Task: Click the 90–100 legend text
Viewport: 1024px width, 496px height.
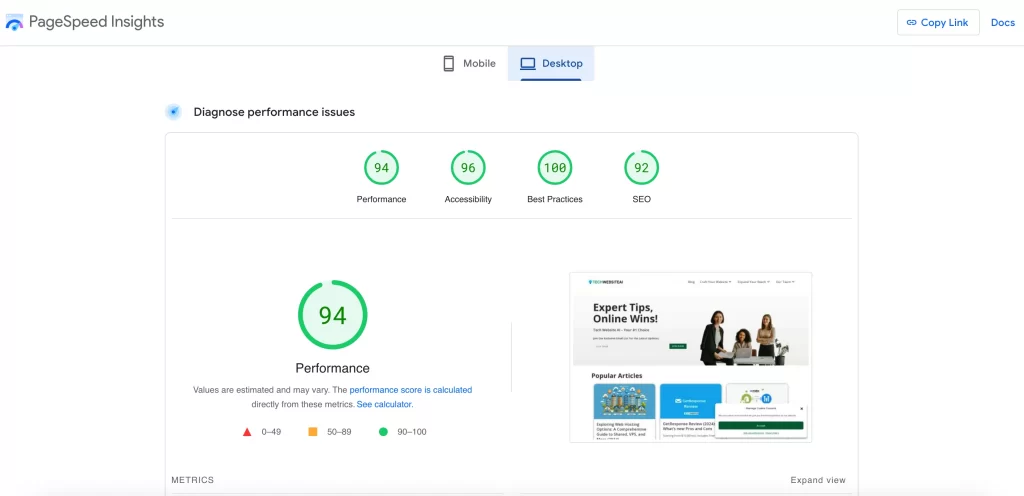Action: click(412, 432)
